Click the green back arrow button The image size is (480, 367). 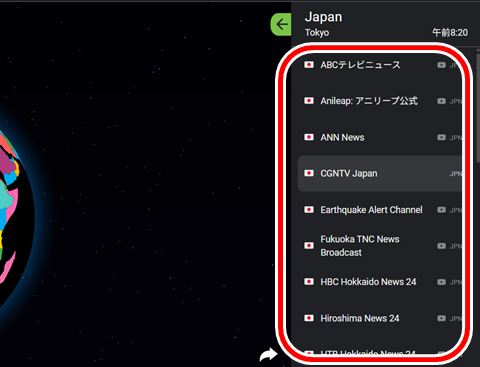pyautogui.click(x=281, y=24)
